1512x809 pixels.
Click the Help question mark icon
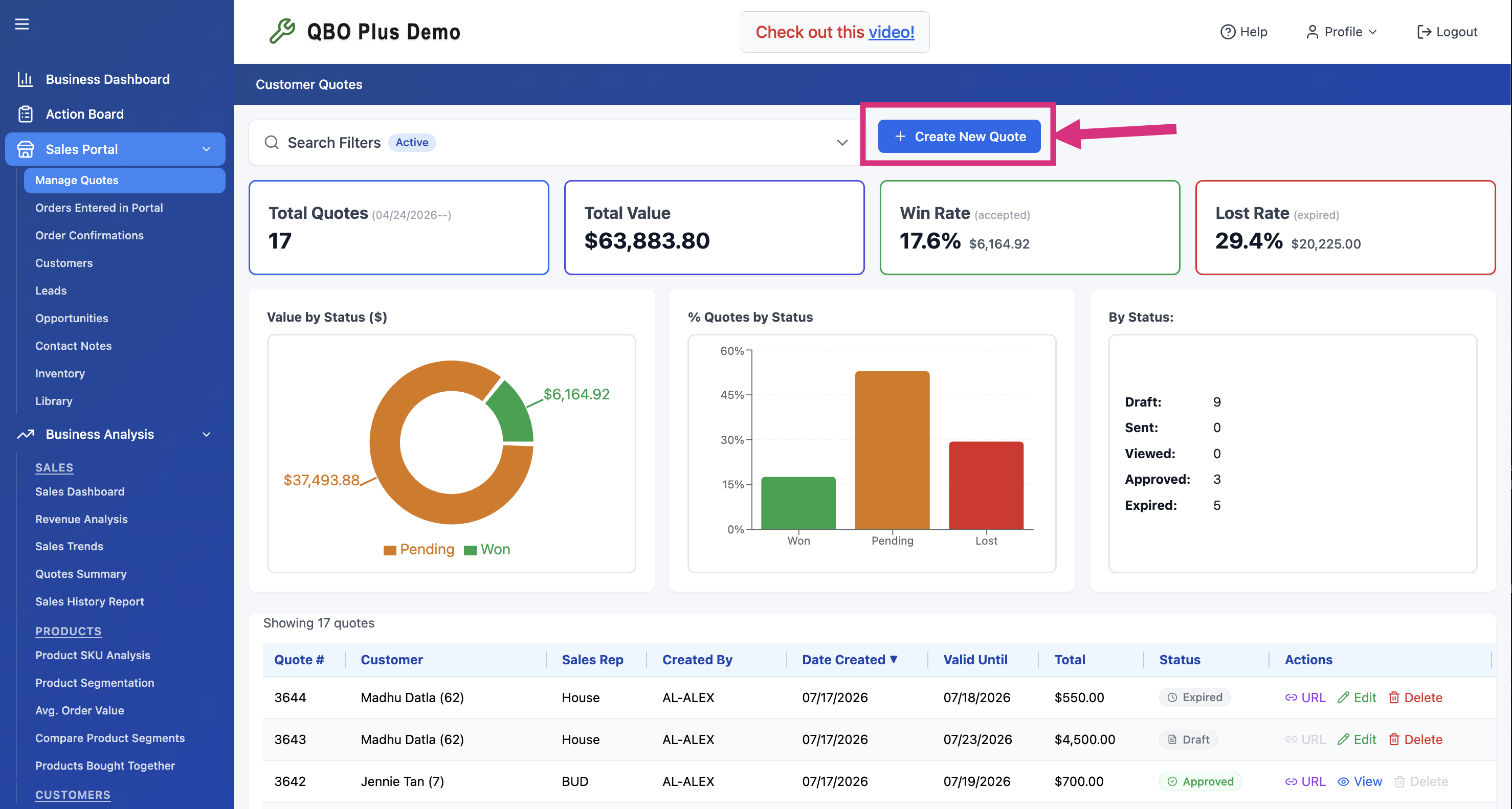pos(1227,32)
